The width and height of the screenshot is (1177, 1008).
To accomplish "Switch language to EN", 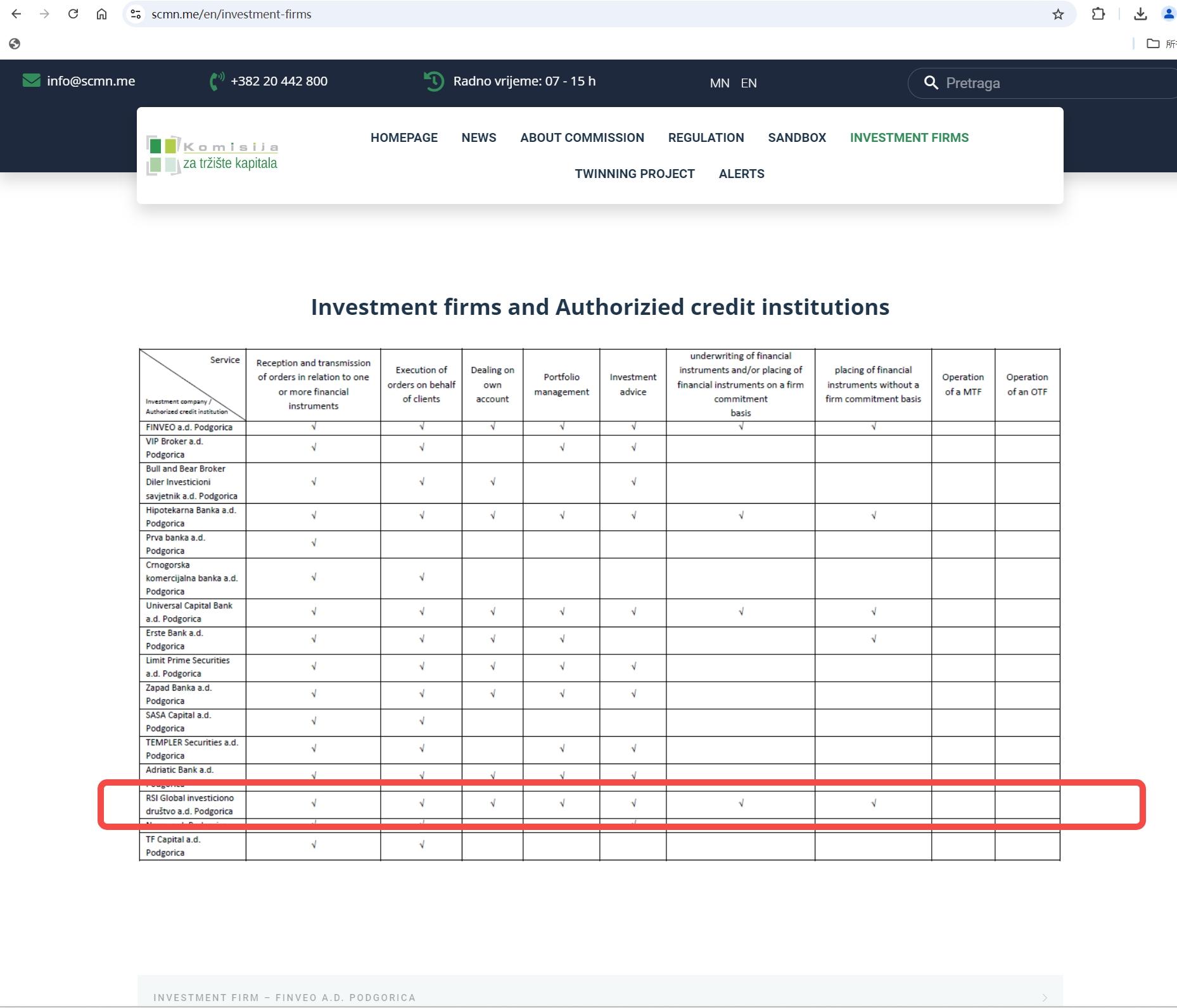I will coord(749,83).
